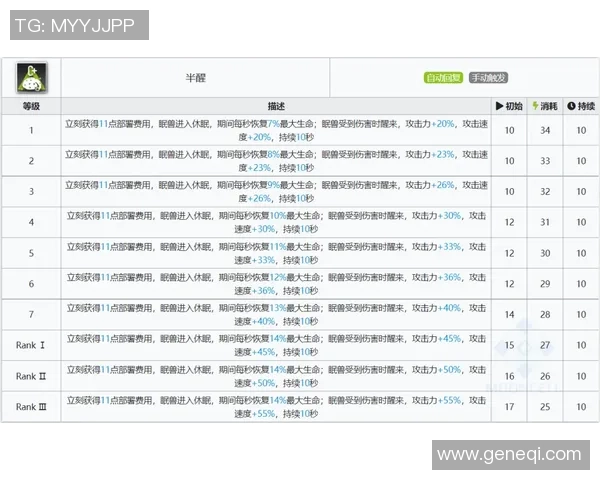Select level 2 row label
Viewport: 600px width, 480px height.
click(x=31, y=161)
